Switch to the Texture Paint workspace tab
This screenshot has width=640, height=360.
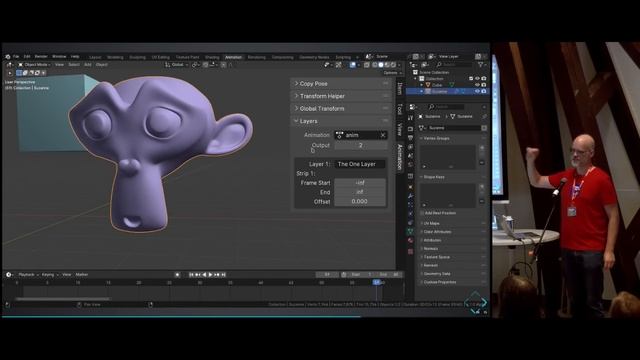187,57
